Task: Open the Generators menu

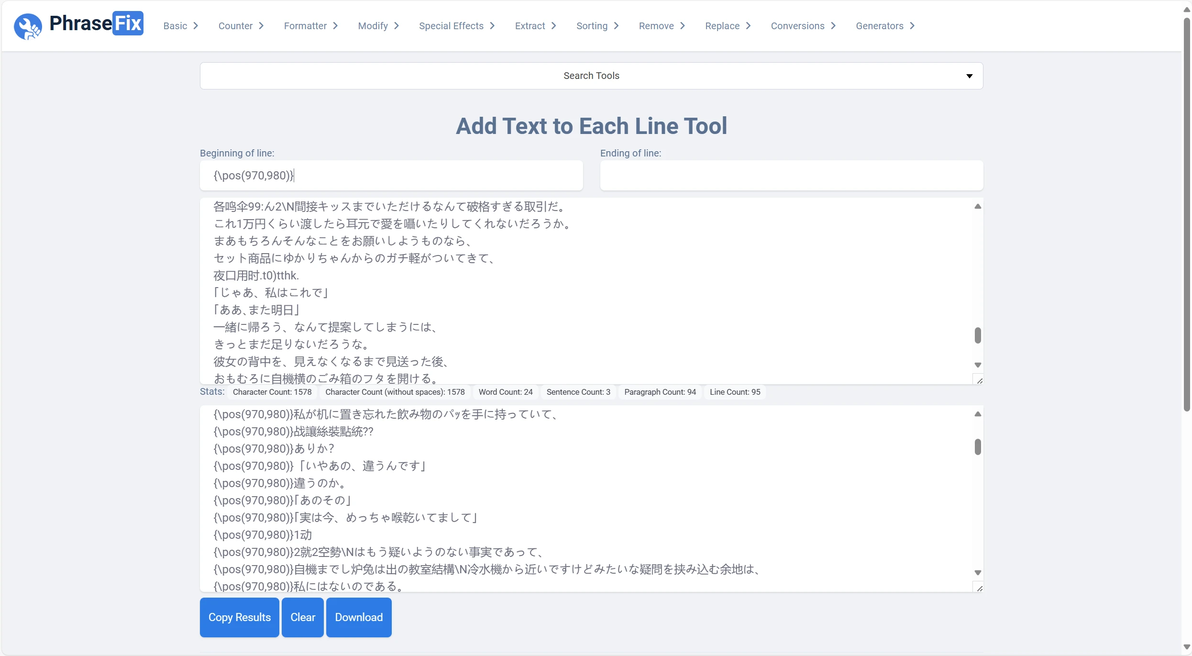Action: (885, 26)
